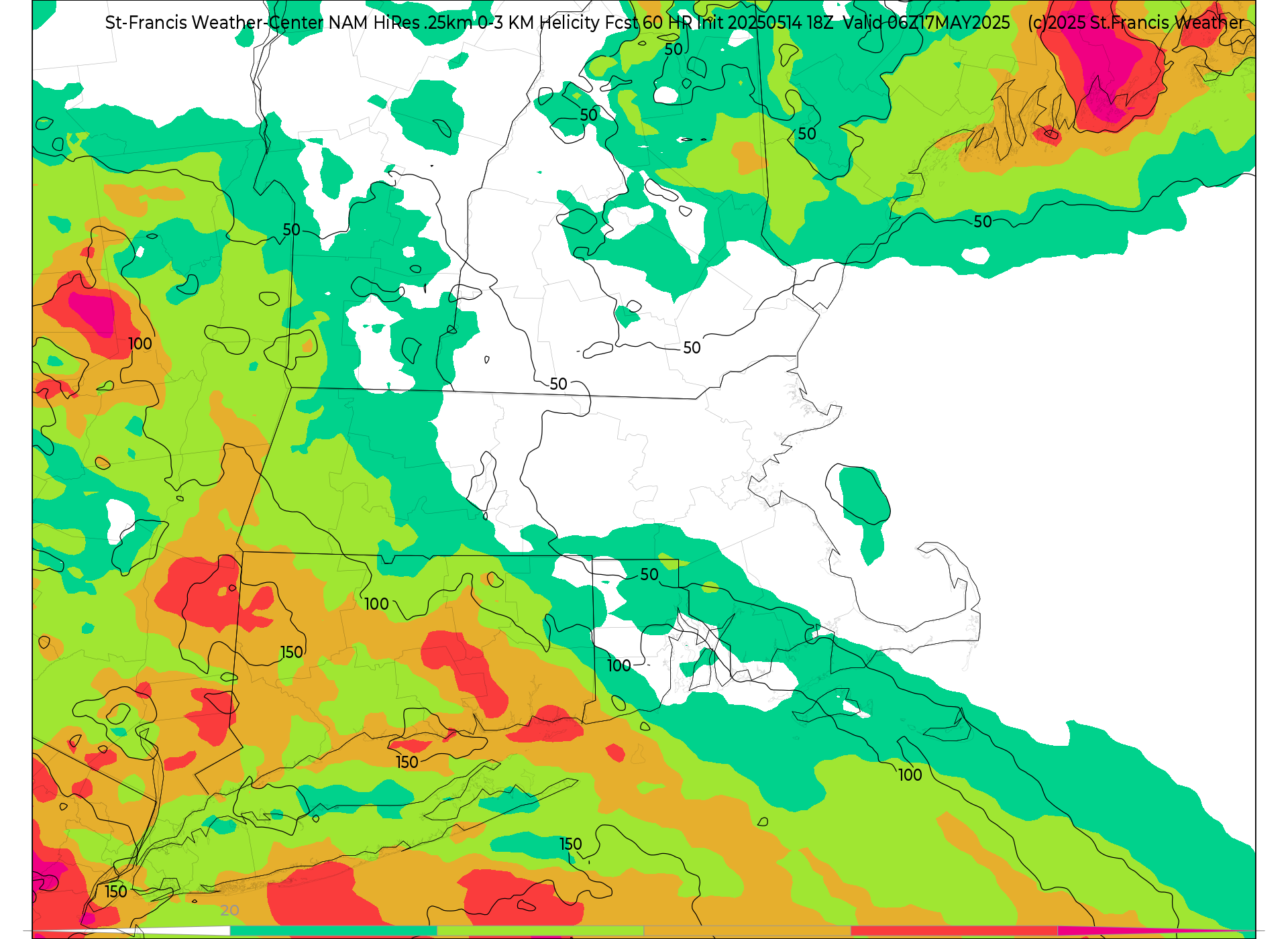
Task: Select the magenta color bar end segment
Action: pyautogui.click(x=1157, y=930)
